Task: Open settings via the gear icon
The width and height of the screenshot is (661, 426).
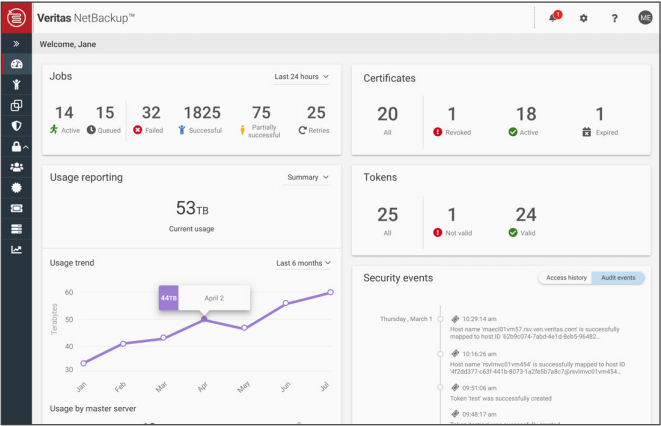Action: (x=584, y=18)
